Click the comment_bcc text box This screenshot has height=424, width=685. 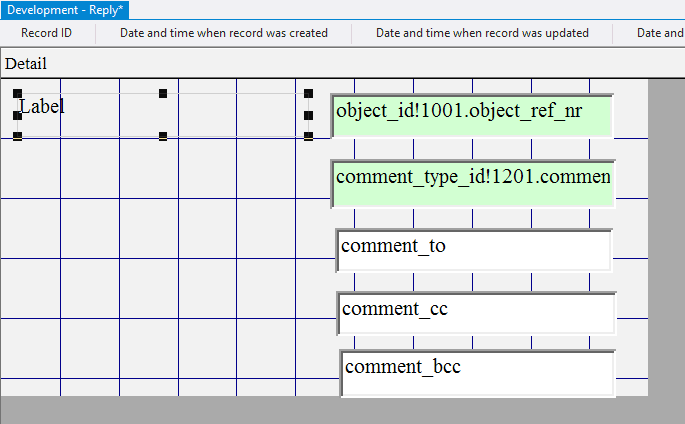point(477,372)
